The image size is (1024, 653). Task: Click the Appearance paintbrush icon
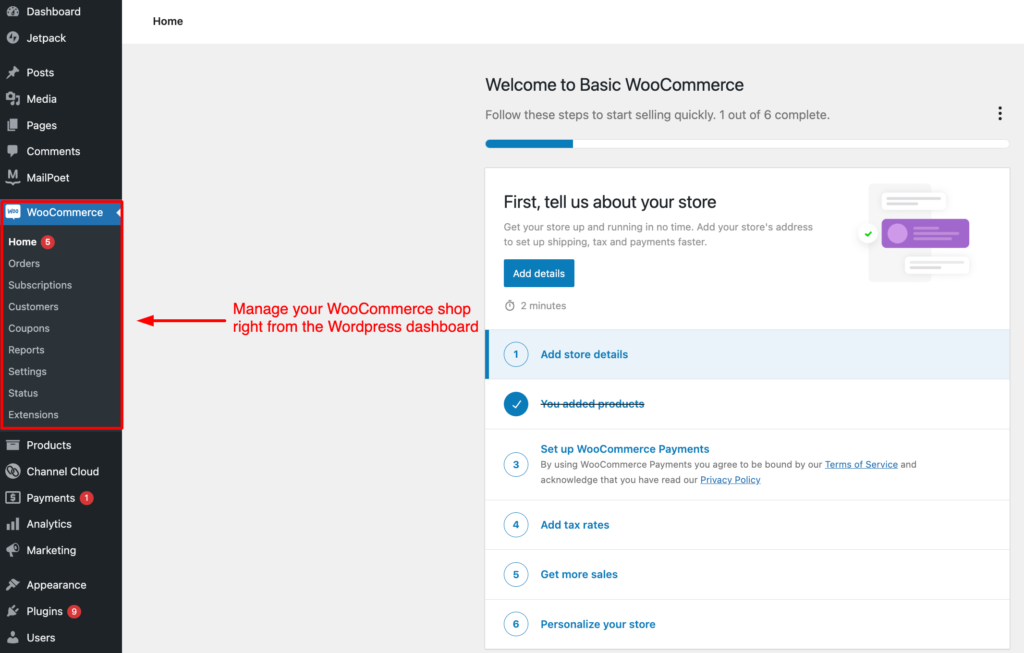12,584
